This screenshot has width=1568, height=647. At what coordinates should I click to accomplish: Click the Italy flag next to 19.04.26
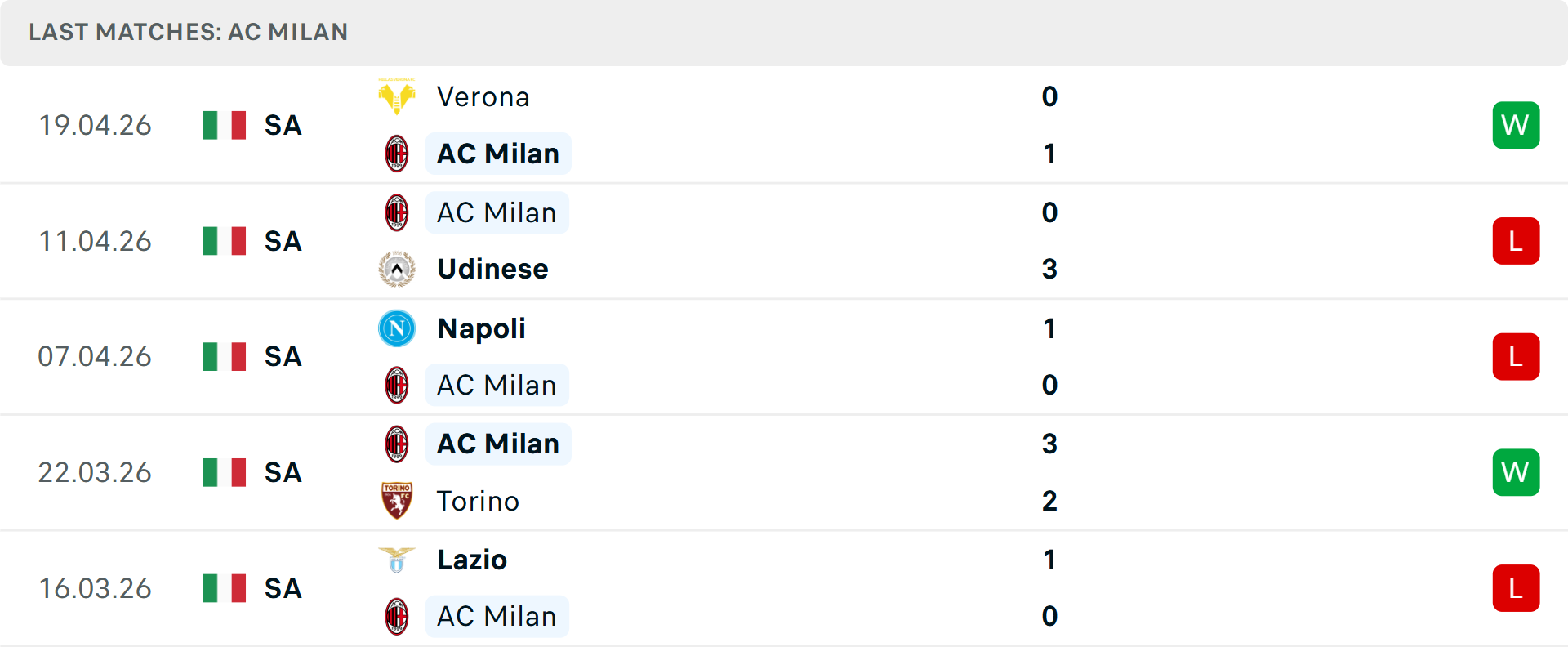tap(224, 125)
